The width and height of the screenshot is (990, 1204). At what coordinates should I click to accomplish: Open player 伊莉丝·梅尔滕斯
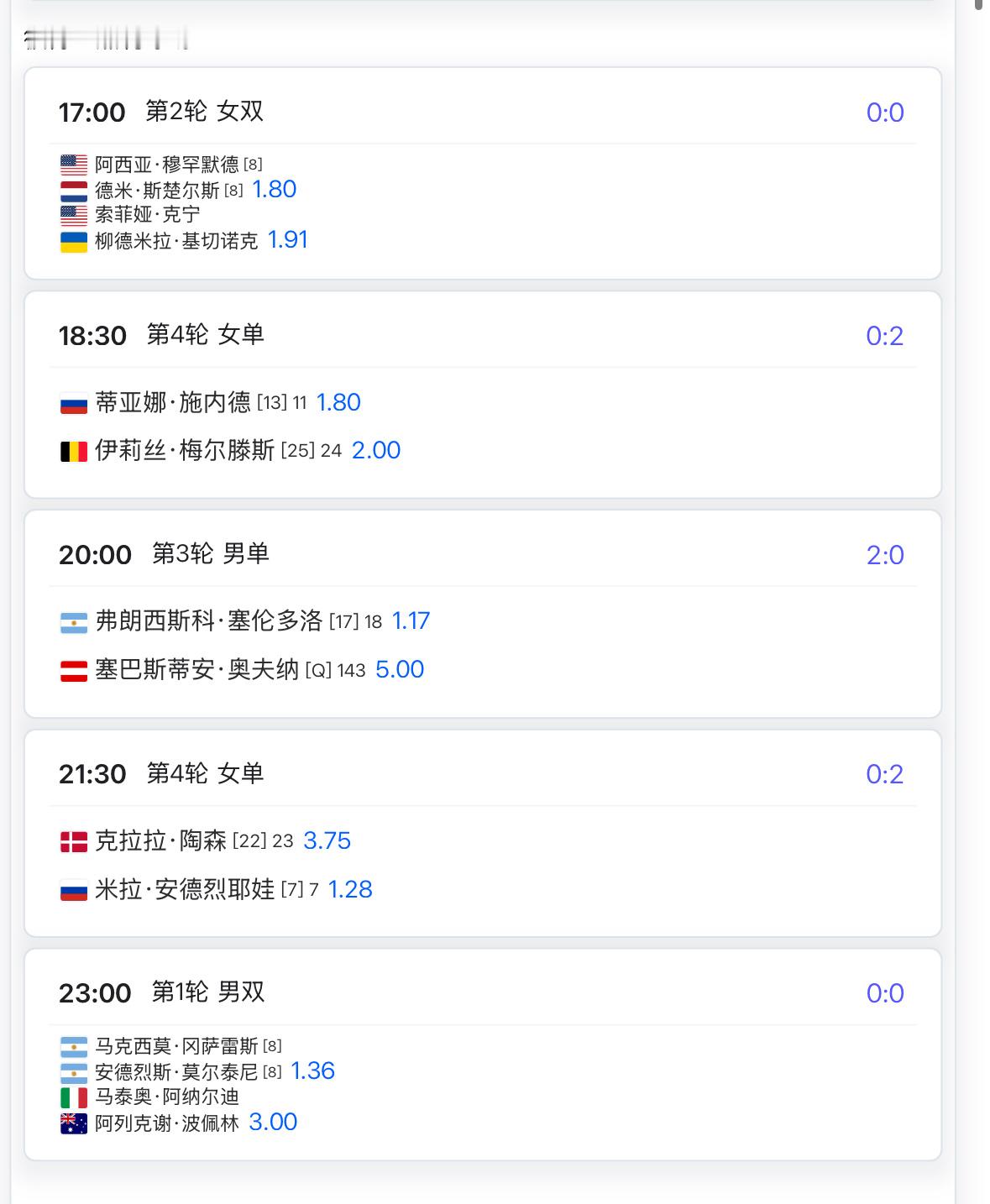pyautogui.click(x=185, y=450)
